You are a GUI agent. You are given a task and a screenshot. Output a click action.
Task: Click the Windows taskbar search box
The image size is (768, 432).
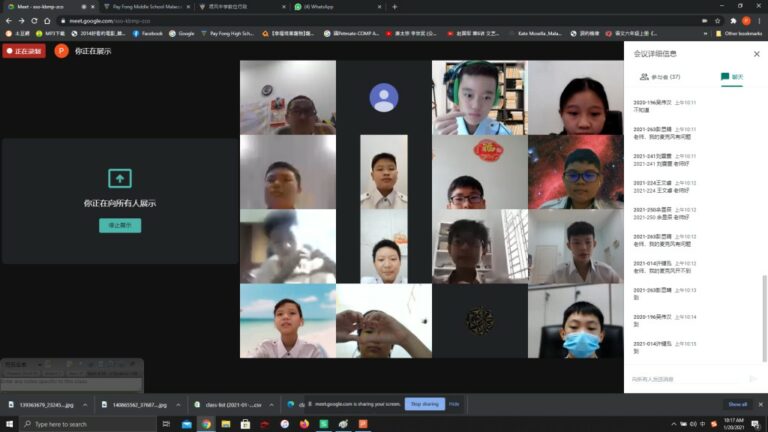click(88, 424)
